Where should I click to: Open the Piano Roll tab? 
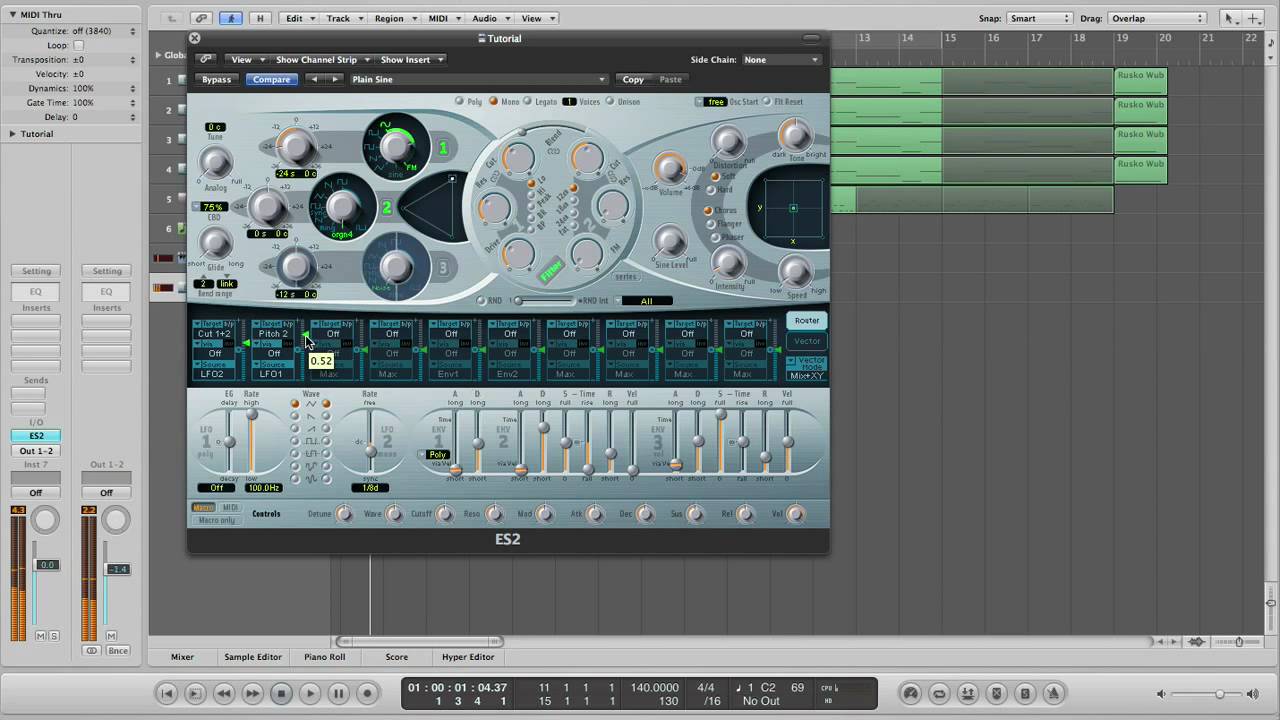[324, 657]
